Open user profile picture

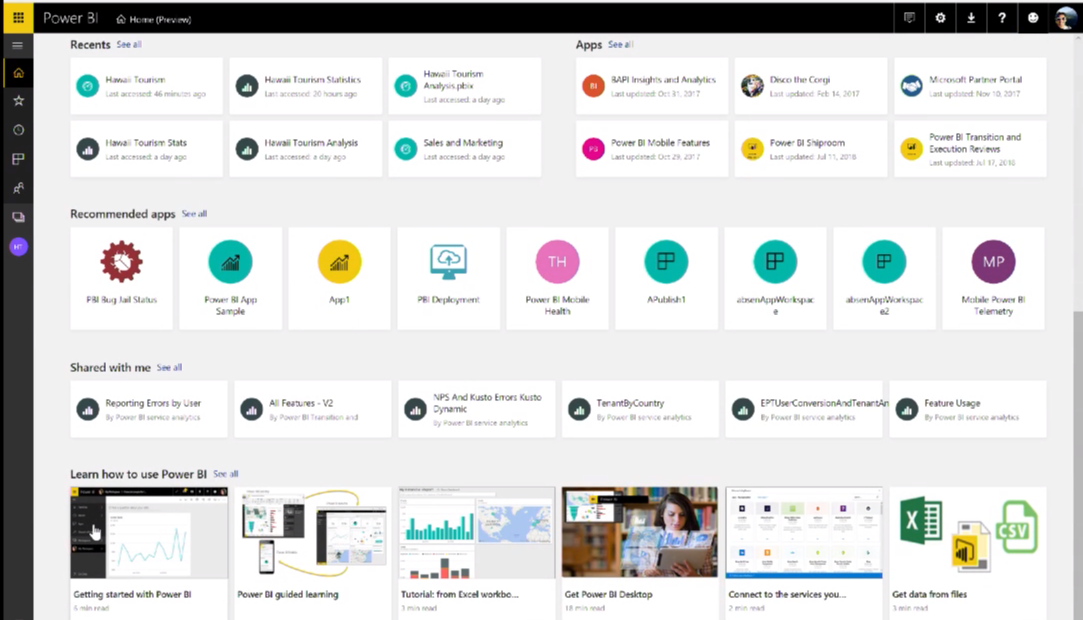(x=1064, y=18)
